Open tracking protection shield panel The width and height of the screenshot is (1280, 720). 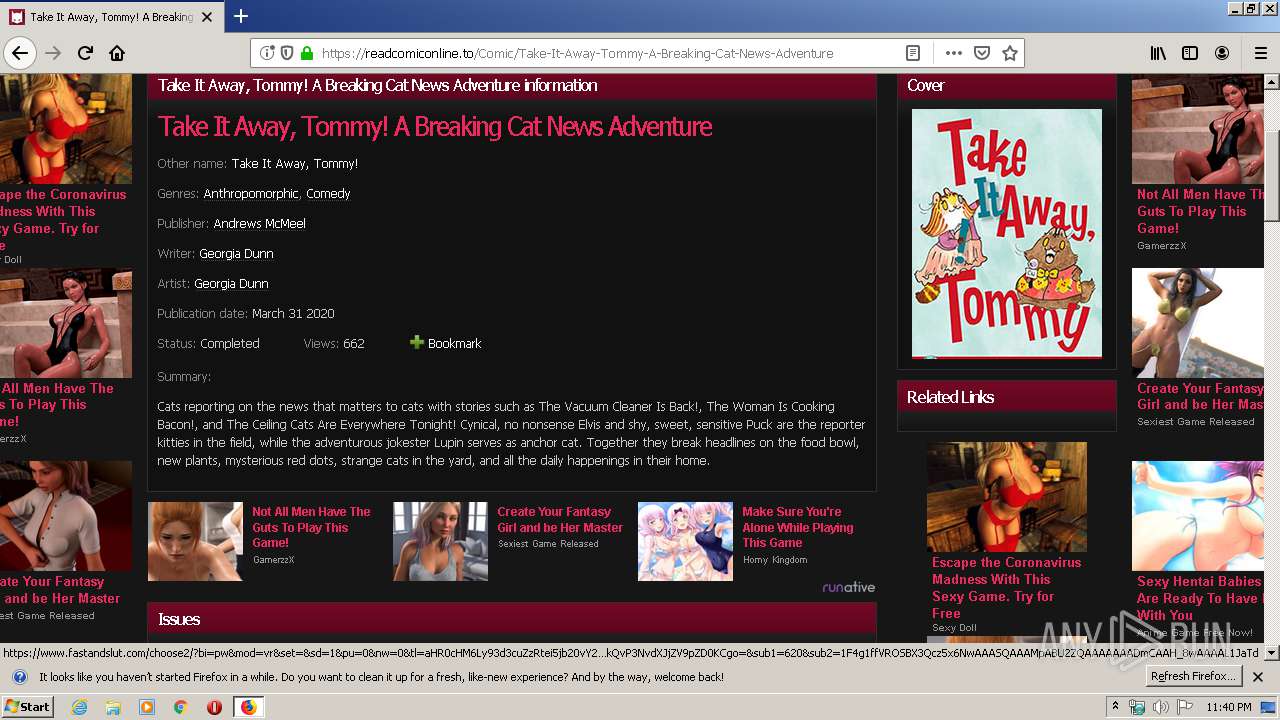coord(287,53)
